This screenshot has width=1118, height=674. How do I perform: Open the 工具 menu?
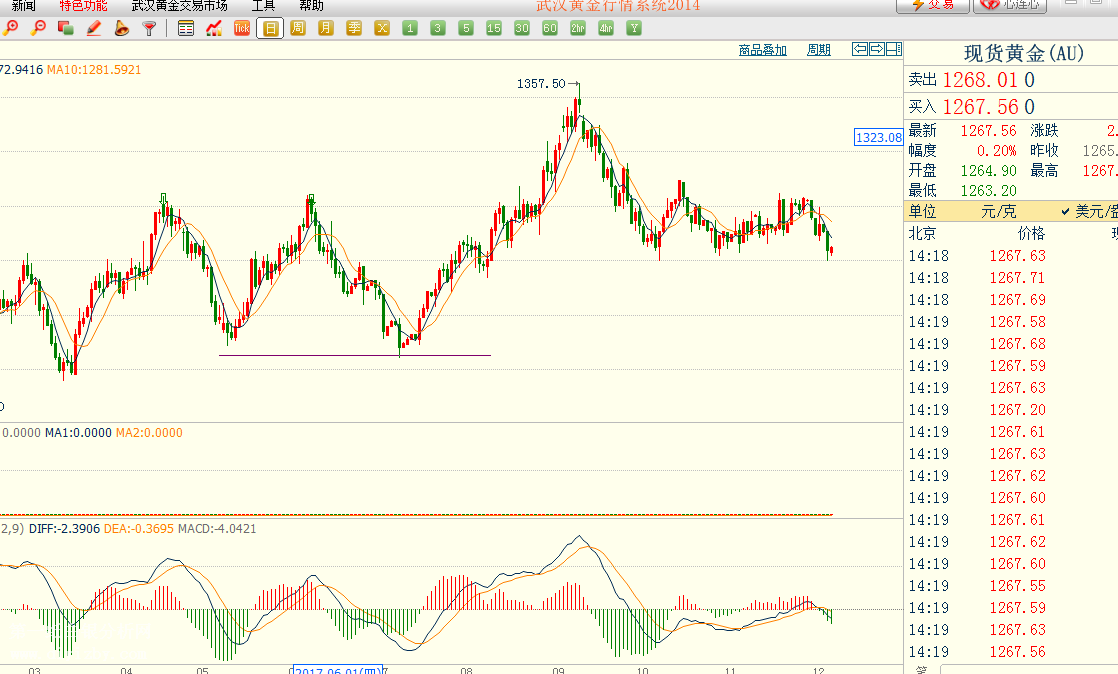coord(262,6)
